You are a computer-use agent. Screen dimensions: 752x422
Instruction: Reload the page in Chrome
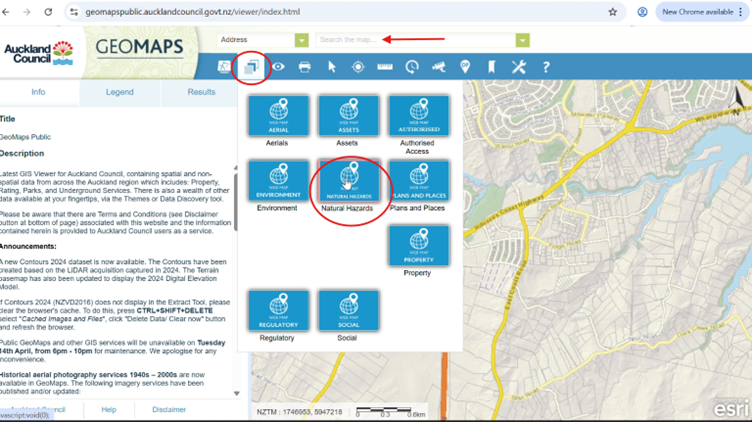[x=48, y=12]
